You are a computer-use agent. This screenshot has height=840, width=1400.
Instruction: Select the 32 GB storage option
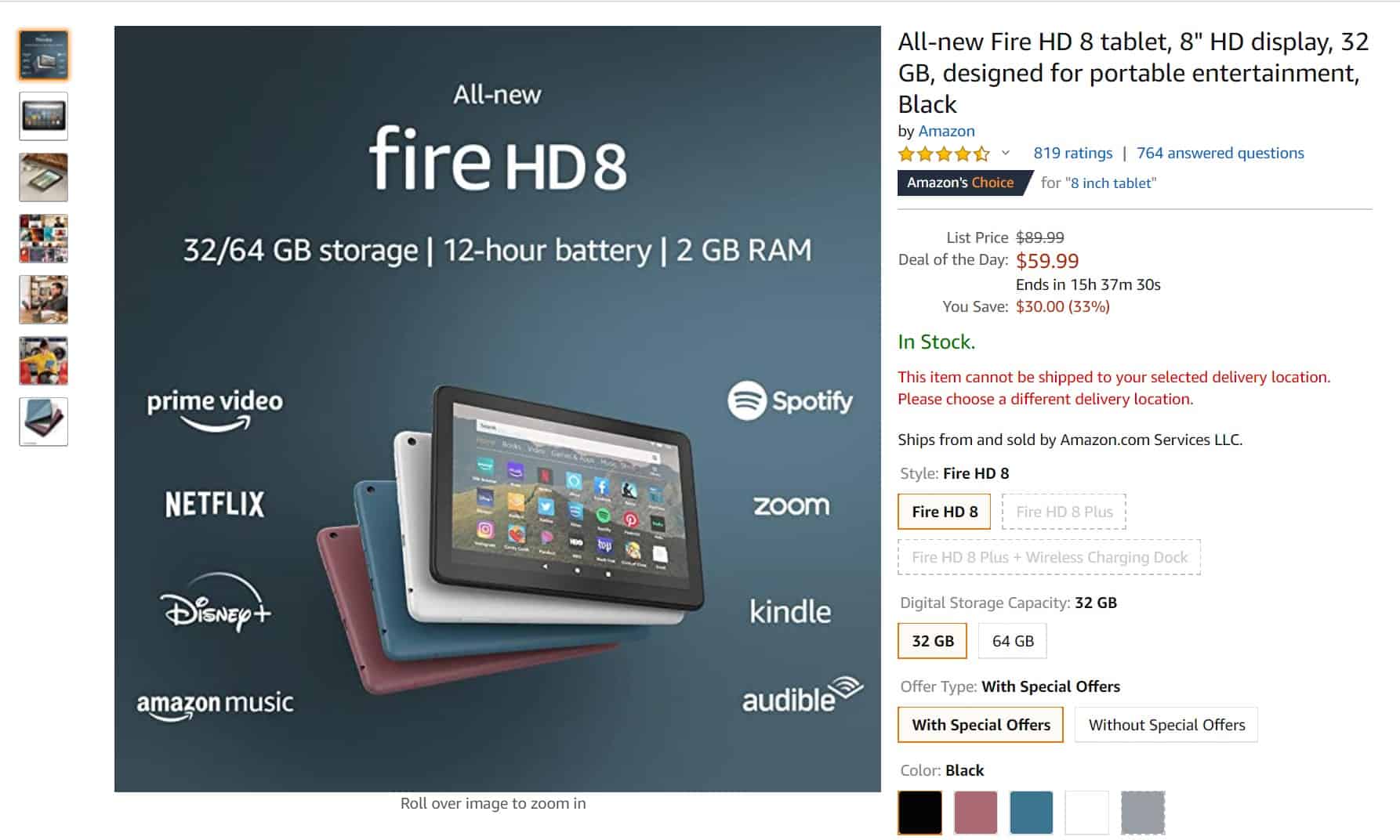pyautogui.click(x=933, y=641)
